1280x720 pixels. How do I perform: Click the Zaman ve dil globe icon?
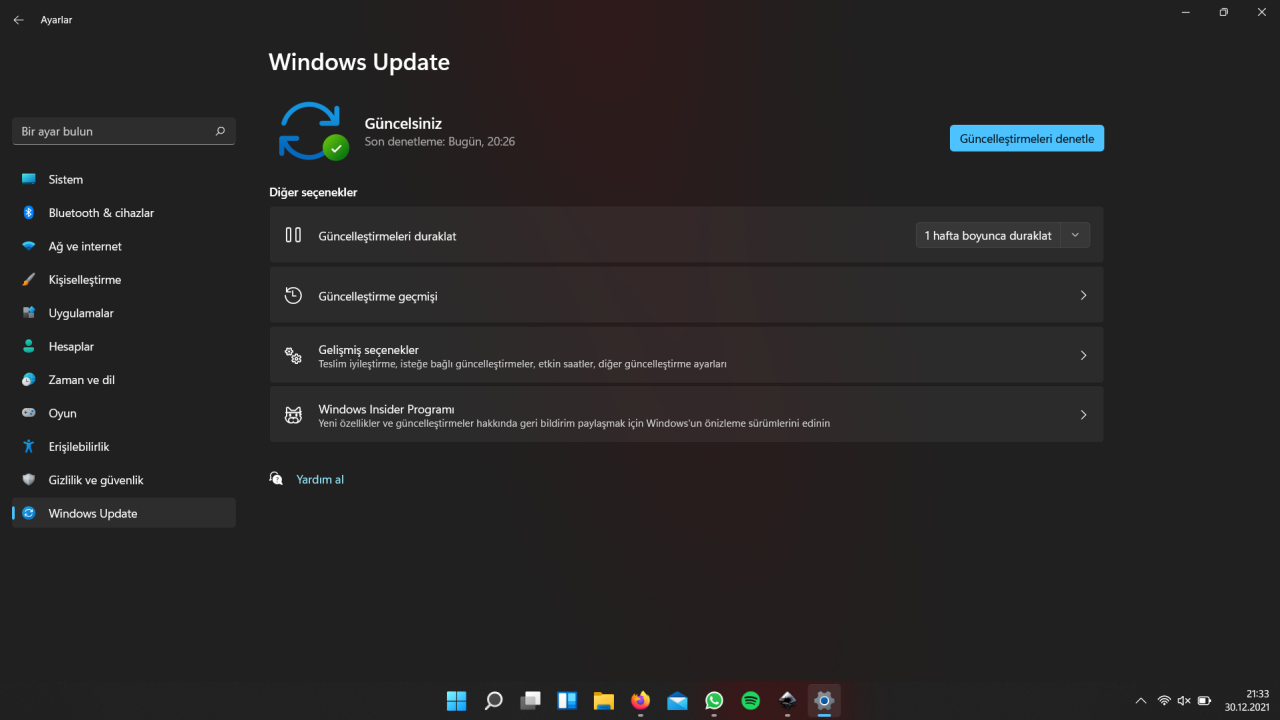click(x=29, y=380)
